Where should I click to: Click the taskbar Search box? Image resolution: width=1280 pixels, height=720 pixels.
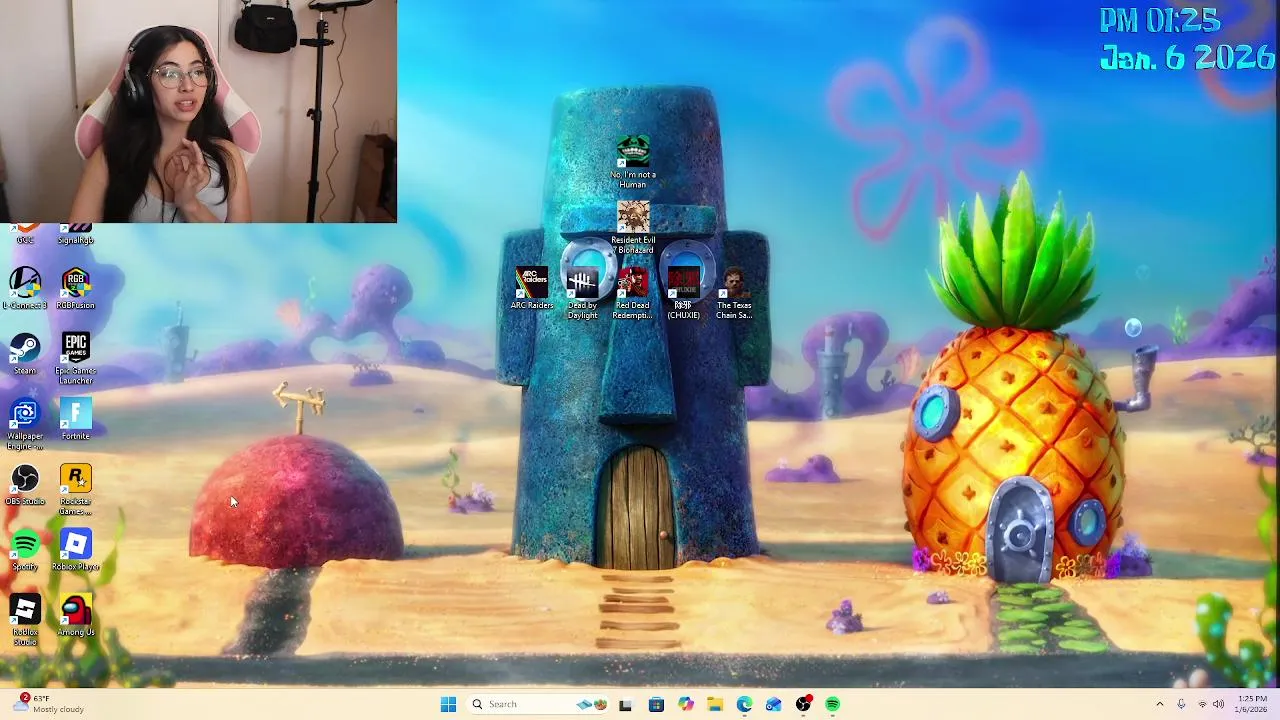(x=538, y=704)
